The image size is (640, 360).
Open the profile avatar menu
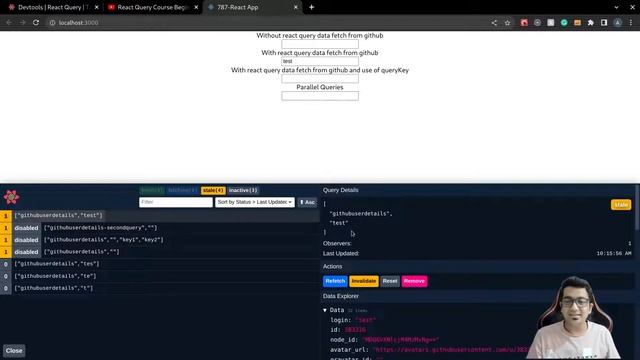[618, 23]
